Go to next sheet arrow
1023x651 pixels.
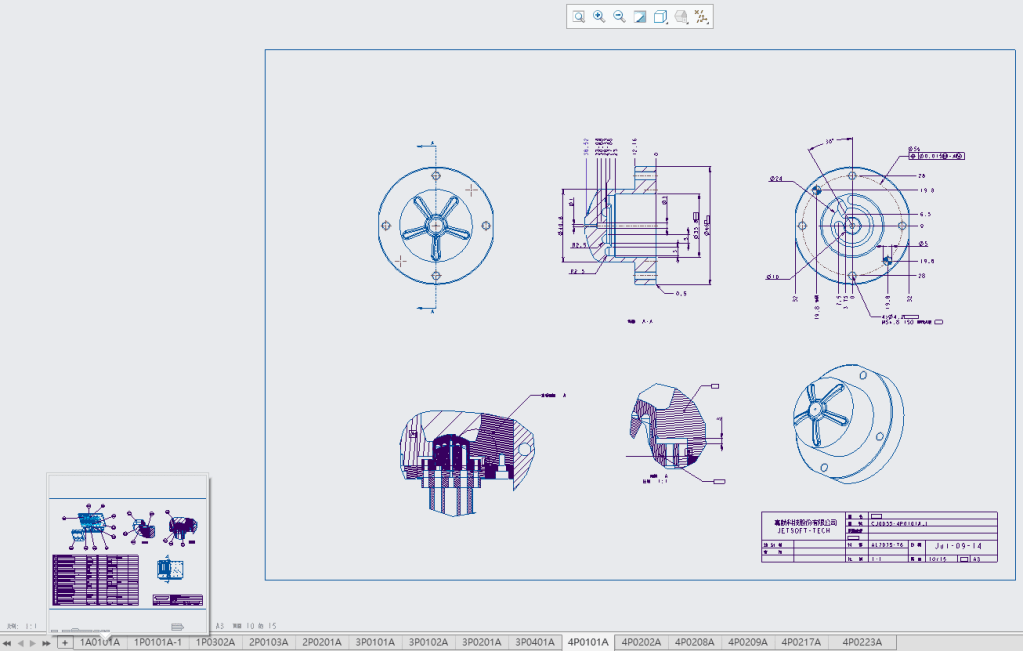coord(33,643)
